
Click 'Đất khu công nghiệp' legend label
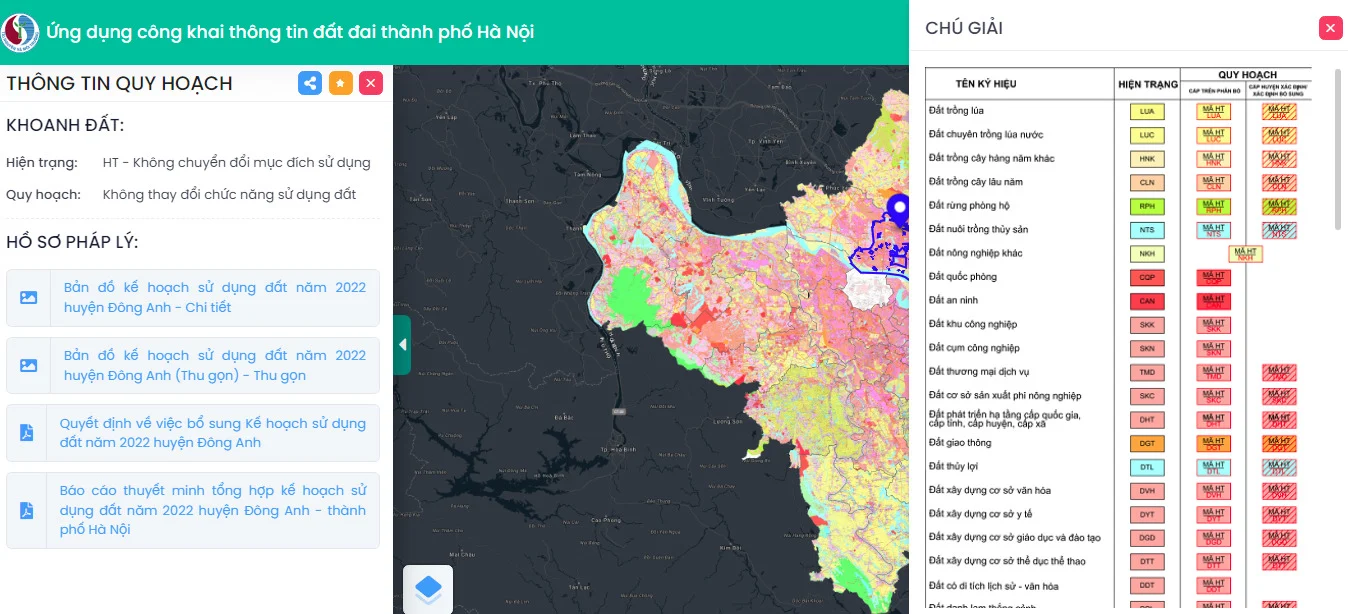973,324
